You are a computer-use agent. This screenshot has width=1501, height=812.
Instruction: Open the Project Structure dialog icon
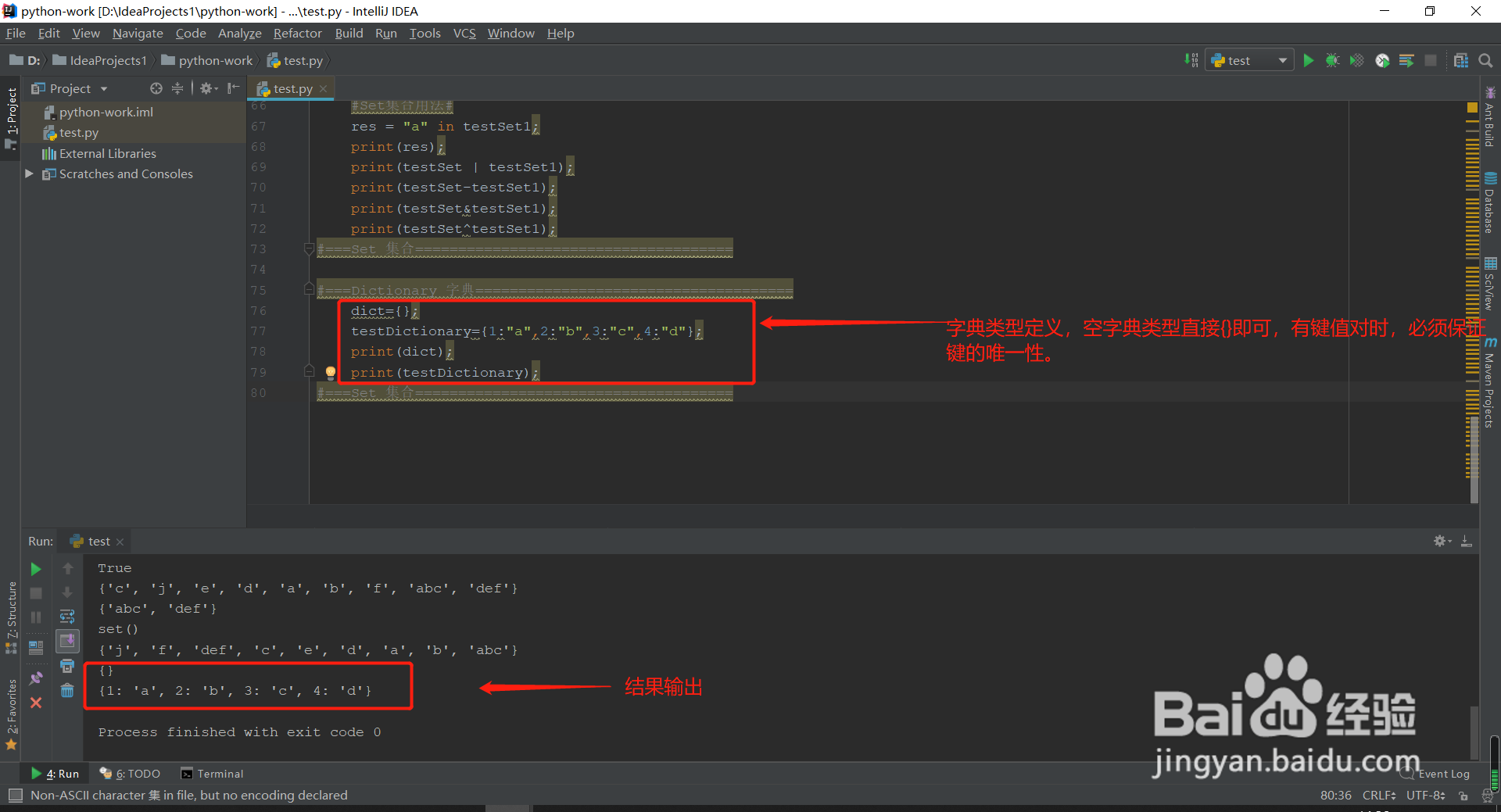click(1460, 60)
